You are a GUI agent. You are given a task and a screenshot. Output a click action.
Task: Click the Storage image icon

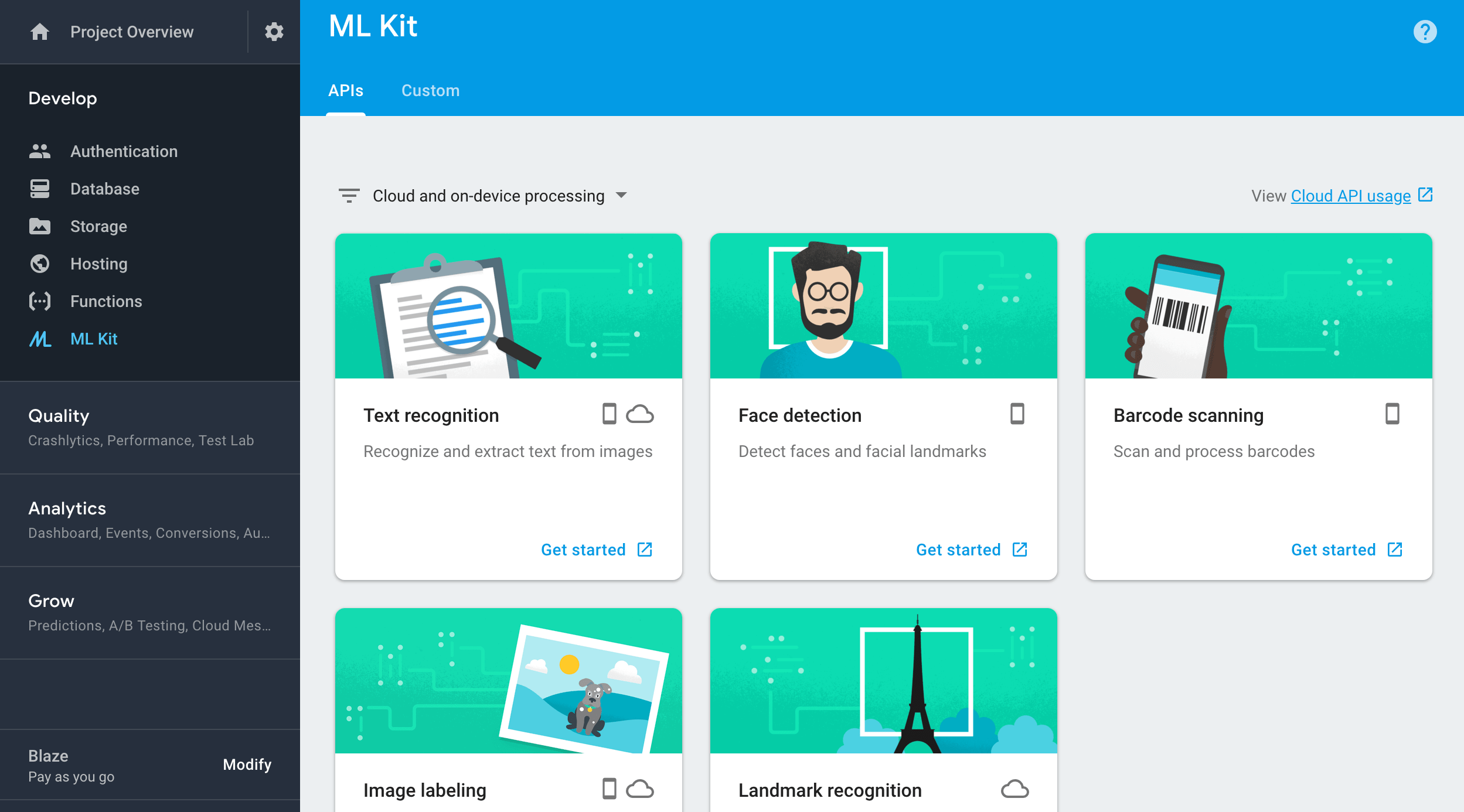click(40, 226)
